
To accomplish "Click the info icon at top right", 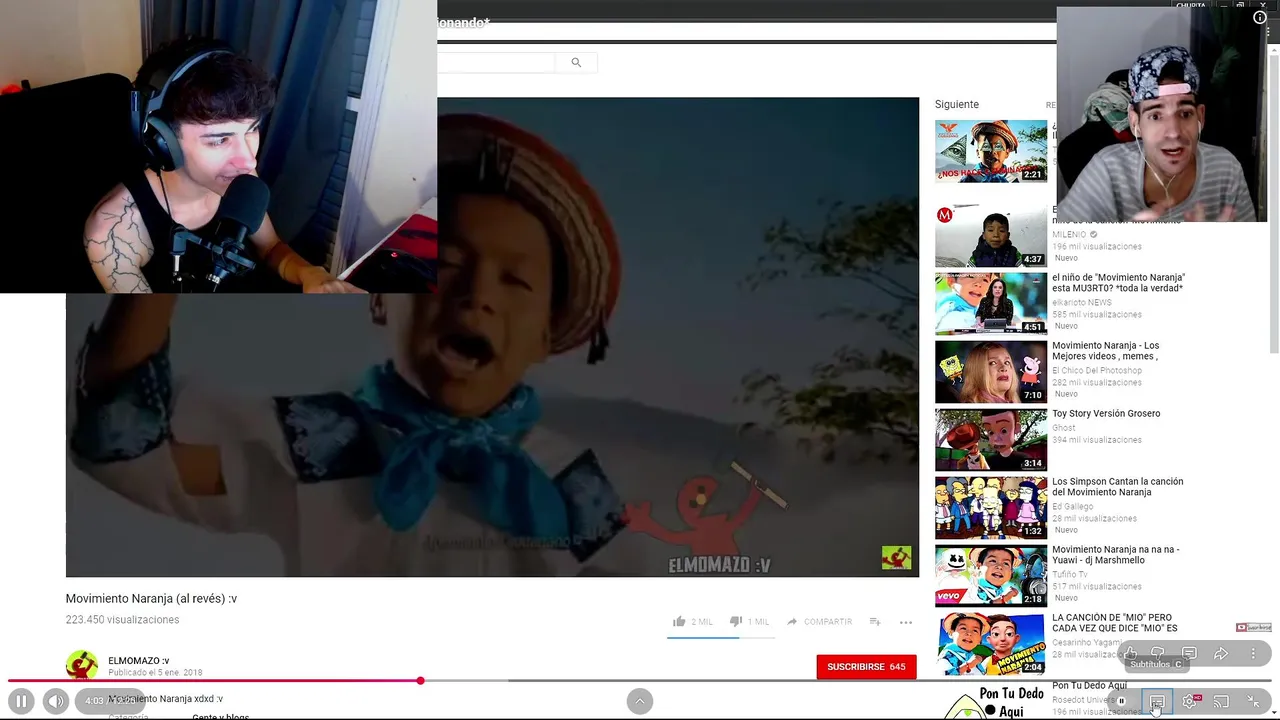I will pos(1260,18).
